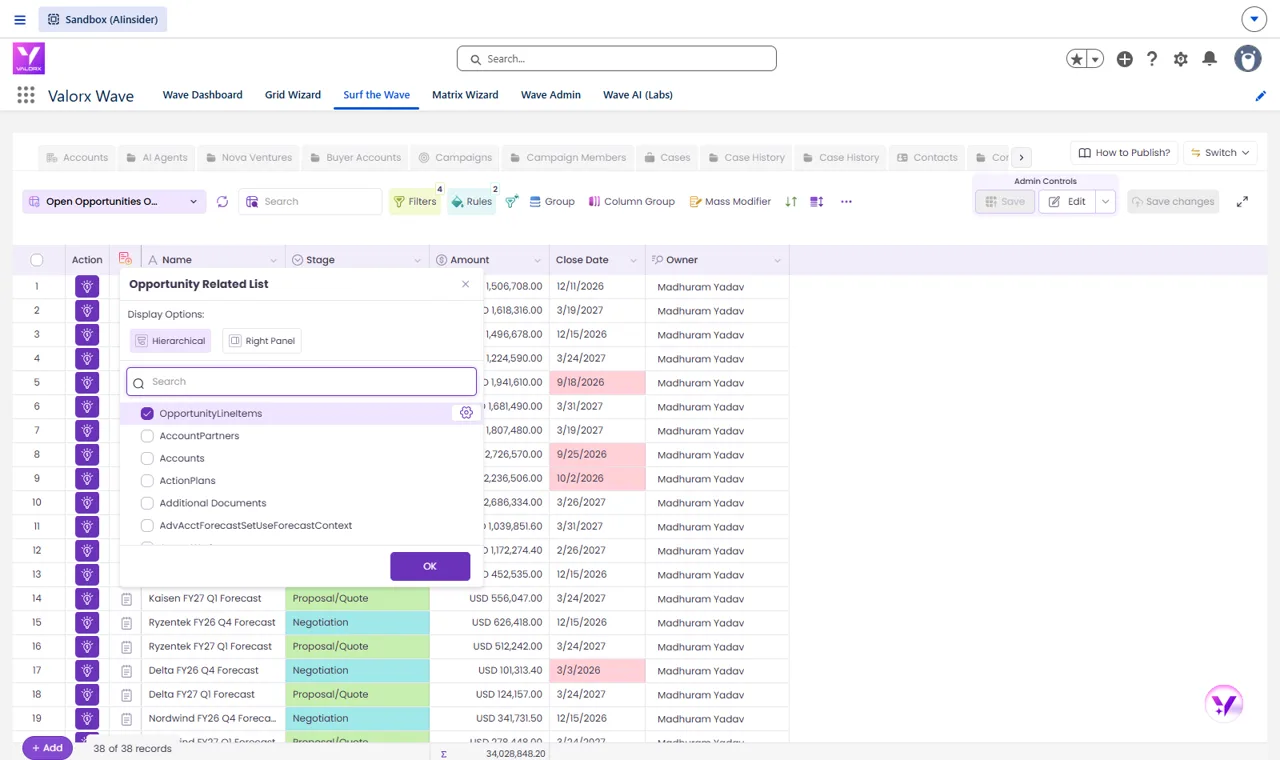Tick the AdvAcctForecastSetUseForecastContext checkbox
This screenshot has width=1280, height=760.
click(x=147, y=526)
